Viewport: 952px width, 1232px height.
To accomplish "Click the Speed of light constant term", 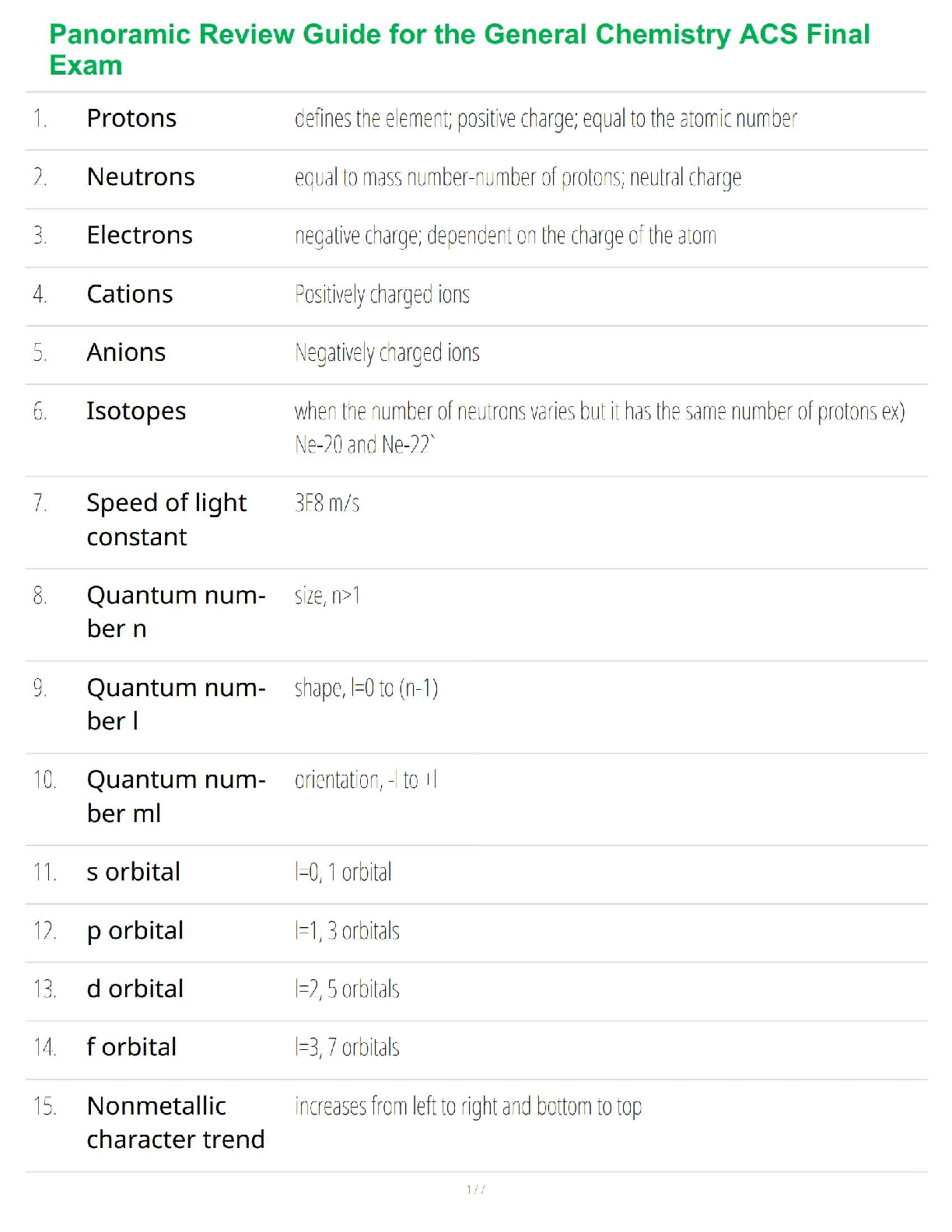I will [x=166, y=520].
